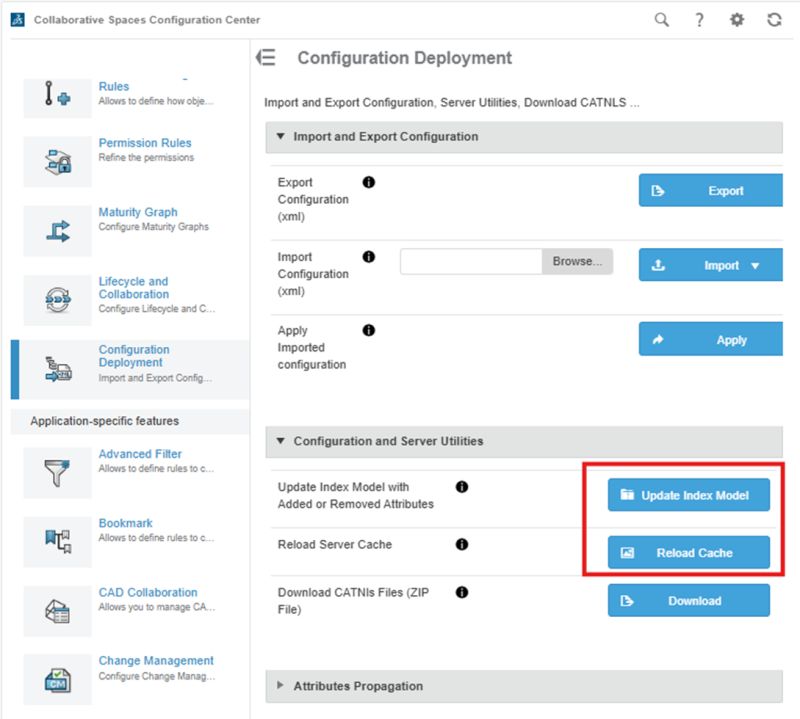
Task: Click the Bookmark icon
Action: point(56,539)
